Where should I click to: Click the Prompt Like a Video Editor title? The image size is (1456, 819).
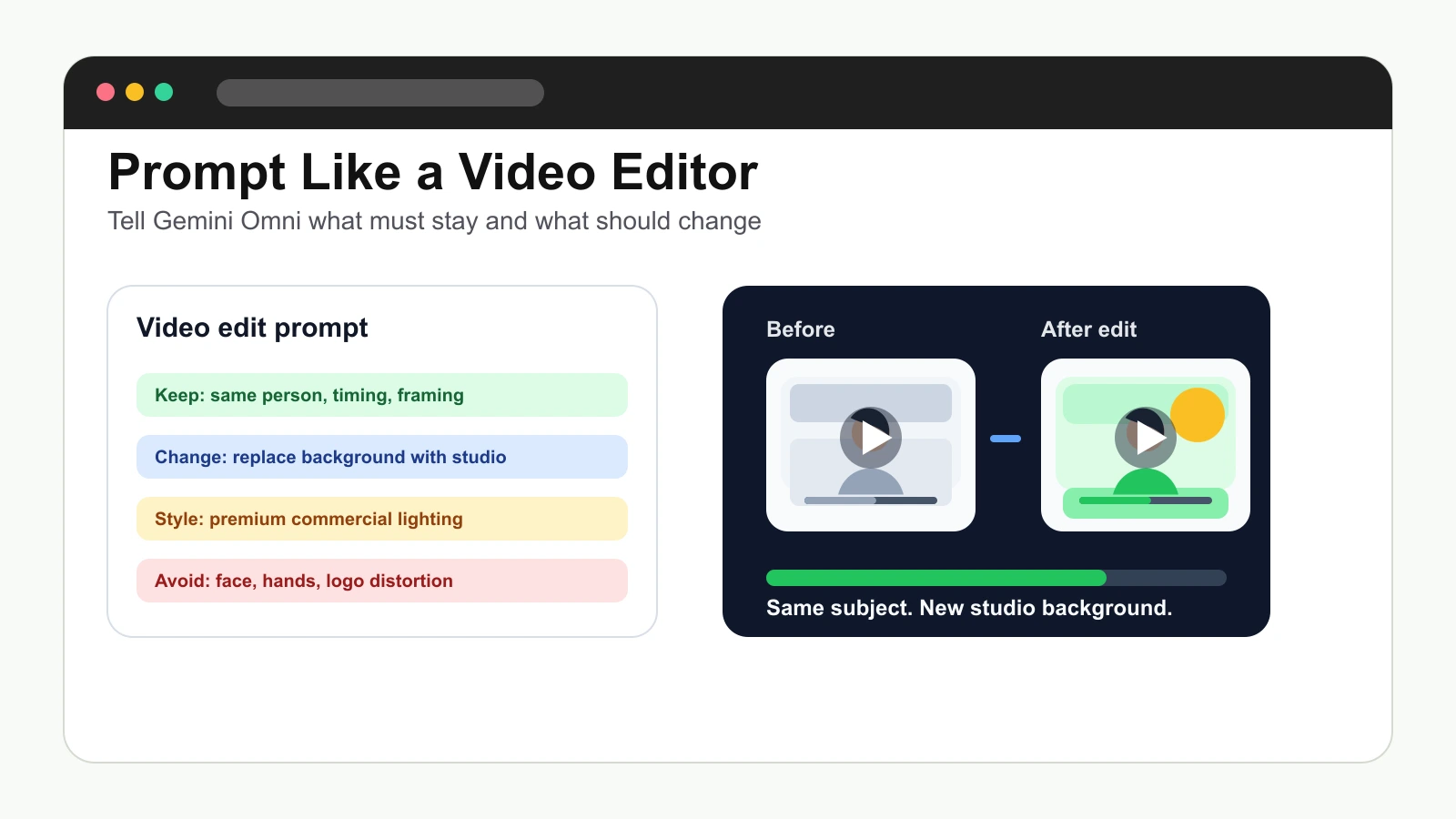tap(433, 172)
